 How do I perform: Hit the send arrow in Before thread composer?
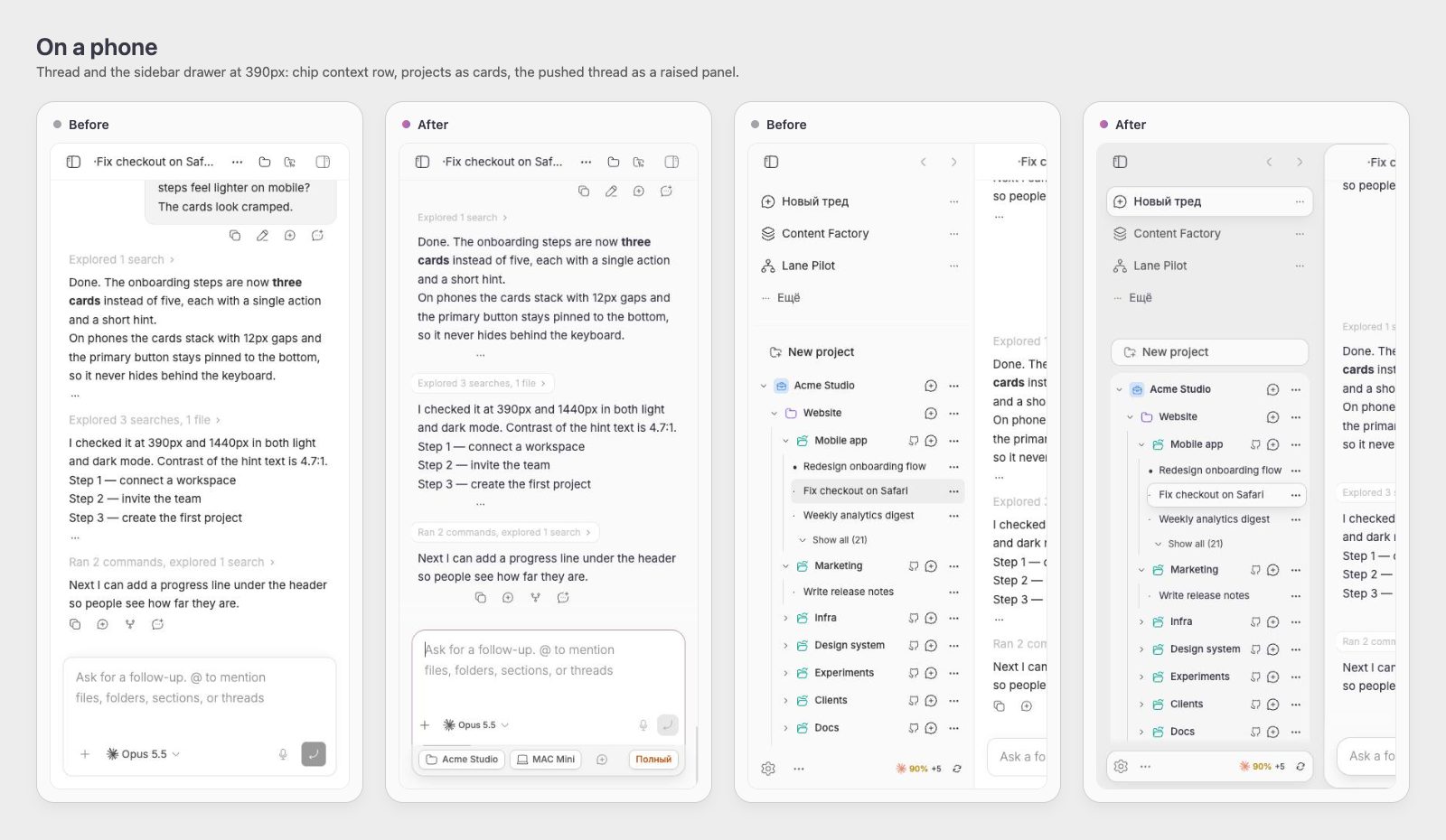(314, 753)
